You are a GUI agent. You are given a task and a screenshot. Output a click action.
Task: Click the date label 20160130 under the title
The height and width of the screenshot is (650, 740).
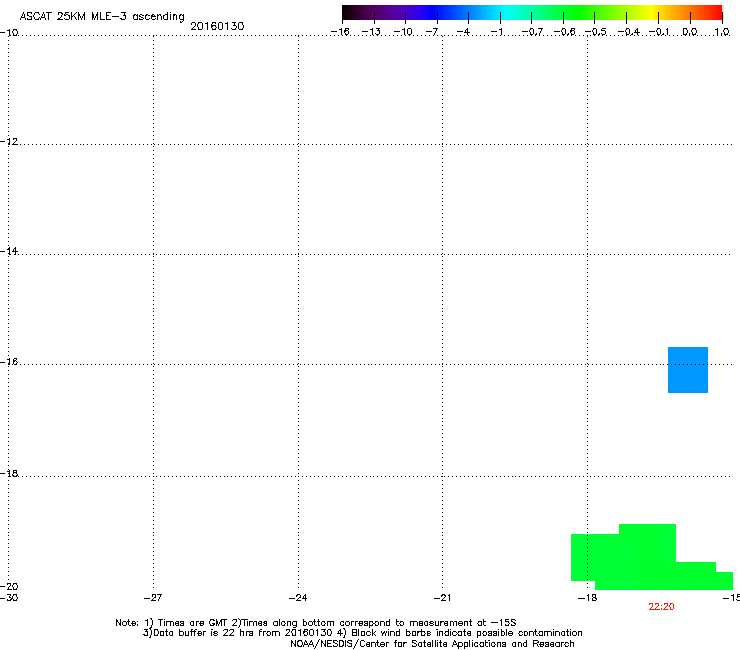click(217, 26)
